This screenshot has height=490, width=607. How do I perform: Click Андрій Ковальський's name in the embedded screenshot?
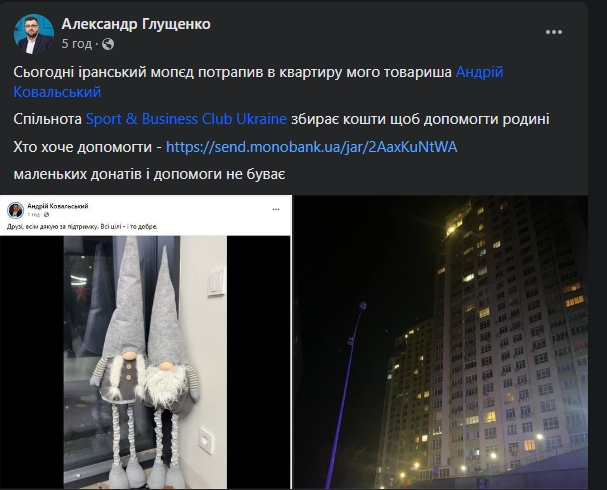coord(58,206)
